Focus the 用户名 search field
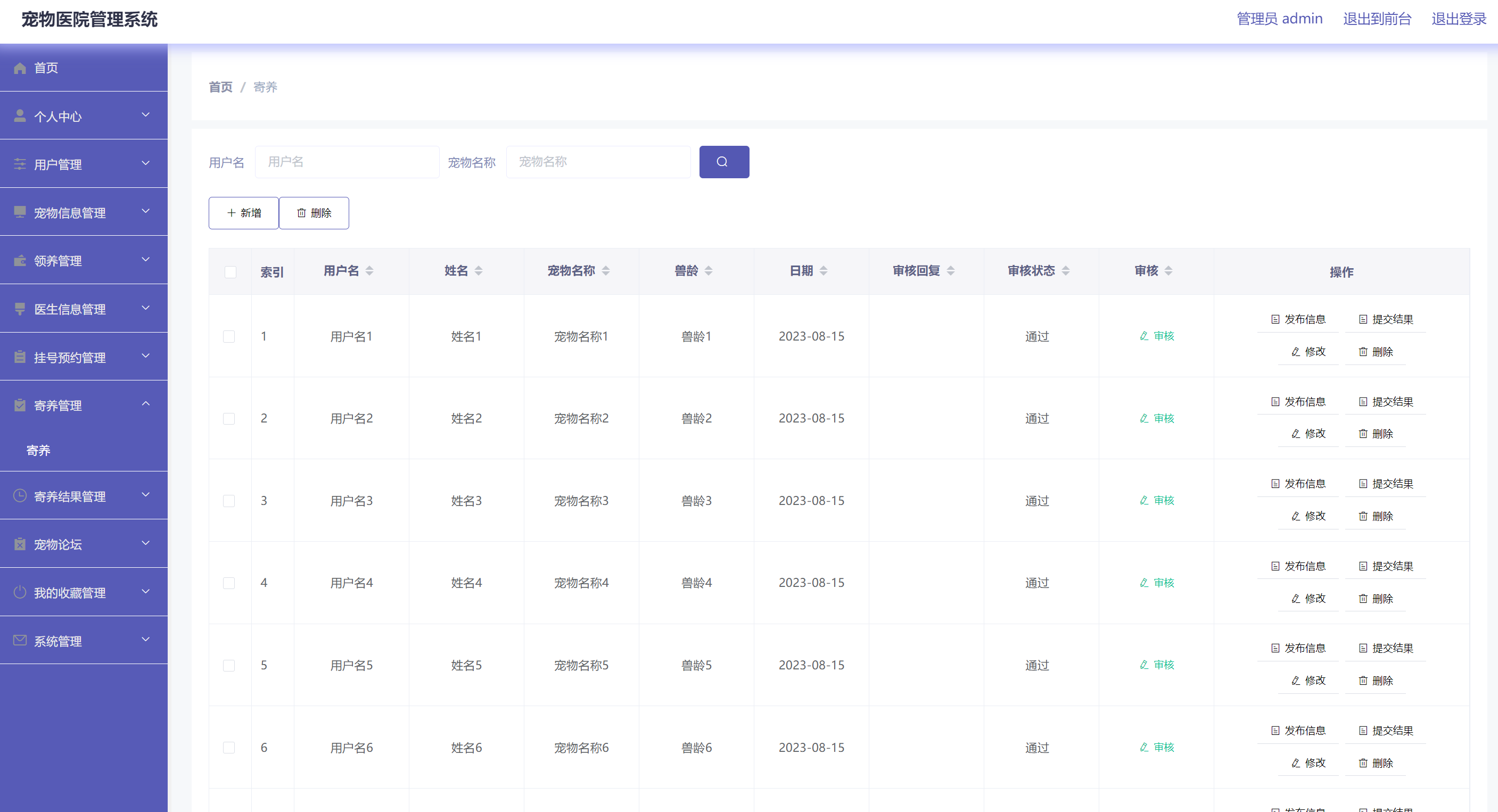The image size is (1498, 812). [x=347, y=162]
